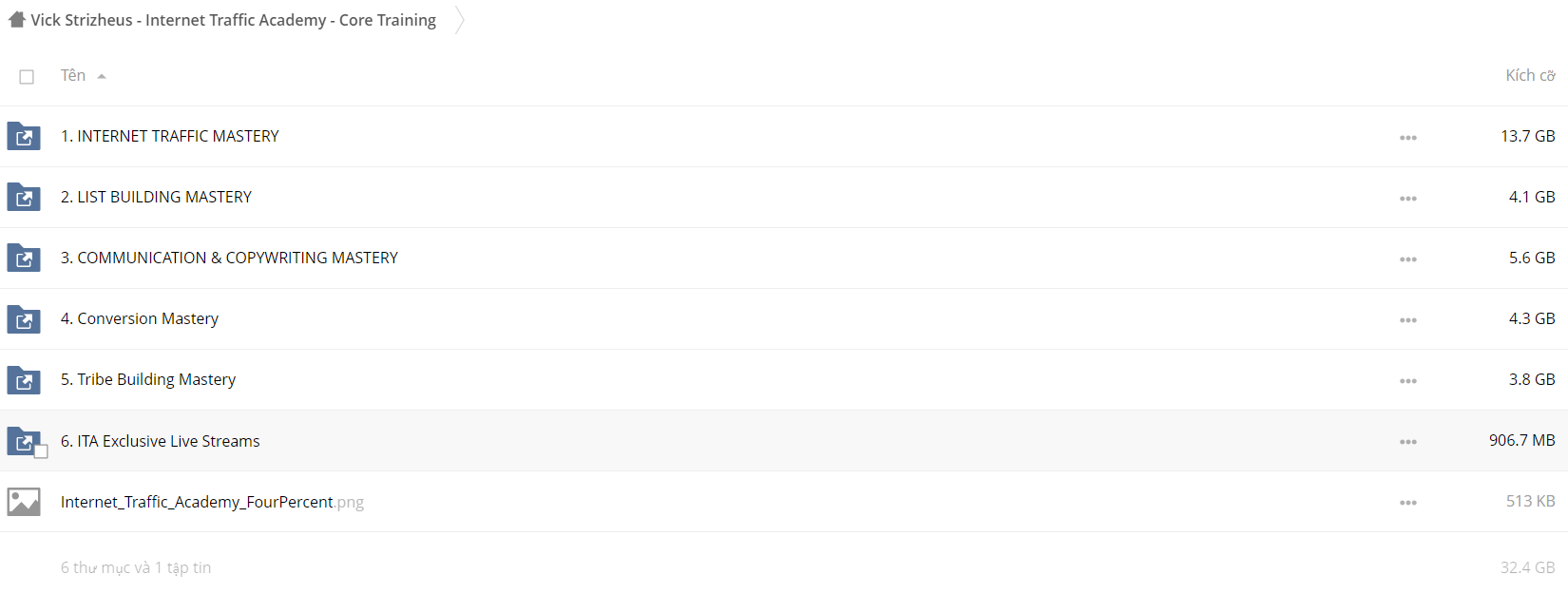Open the three-dot menu for ITA Exclusive Live Streams

(x=1408, y=442)
